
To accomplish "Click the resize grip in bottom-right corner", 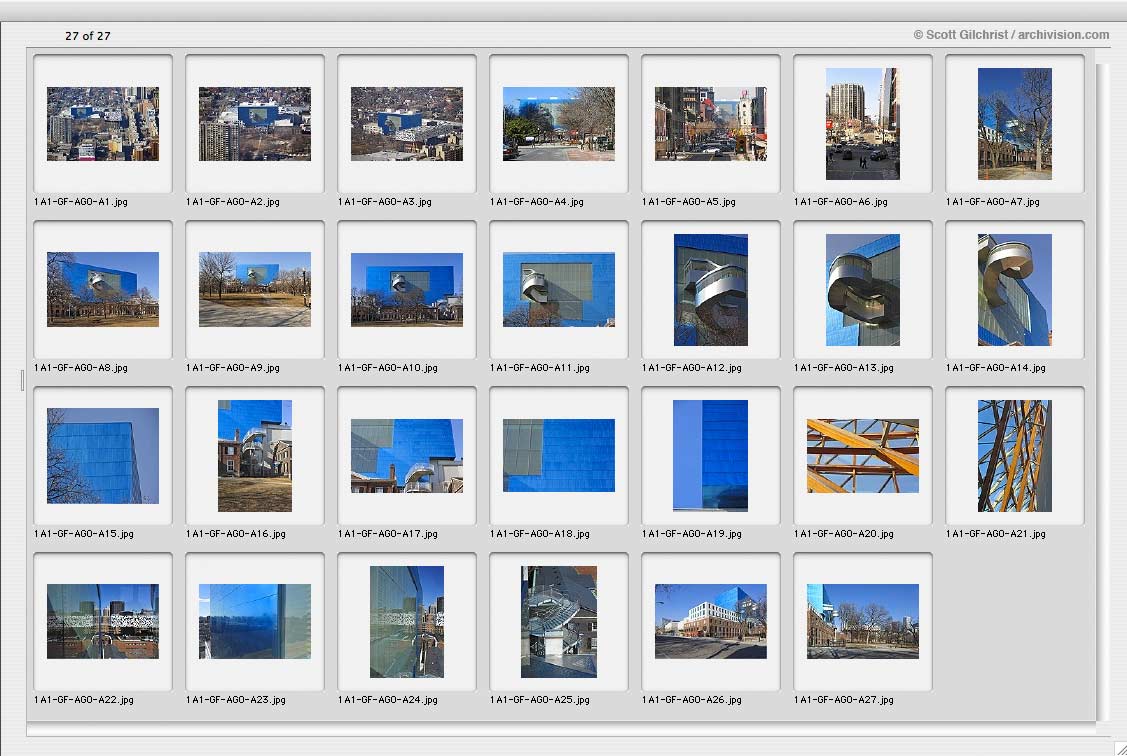I will pos(1120,749).
